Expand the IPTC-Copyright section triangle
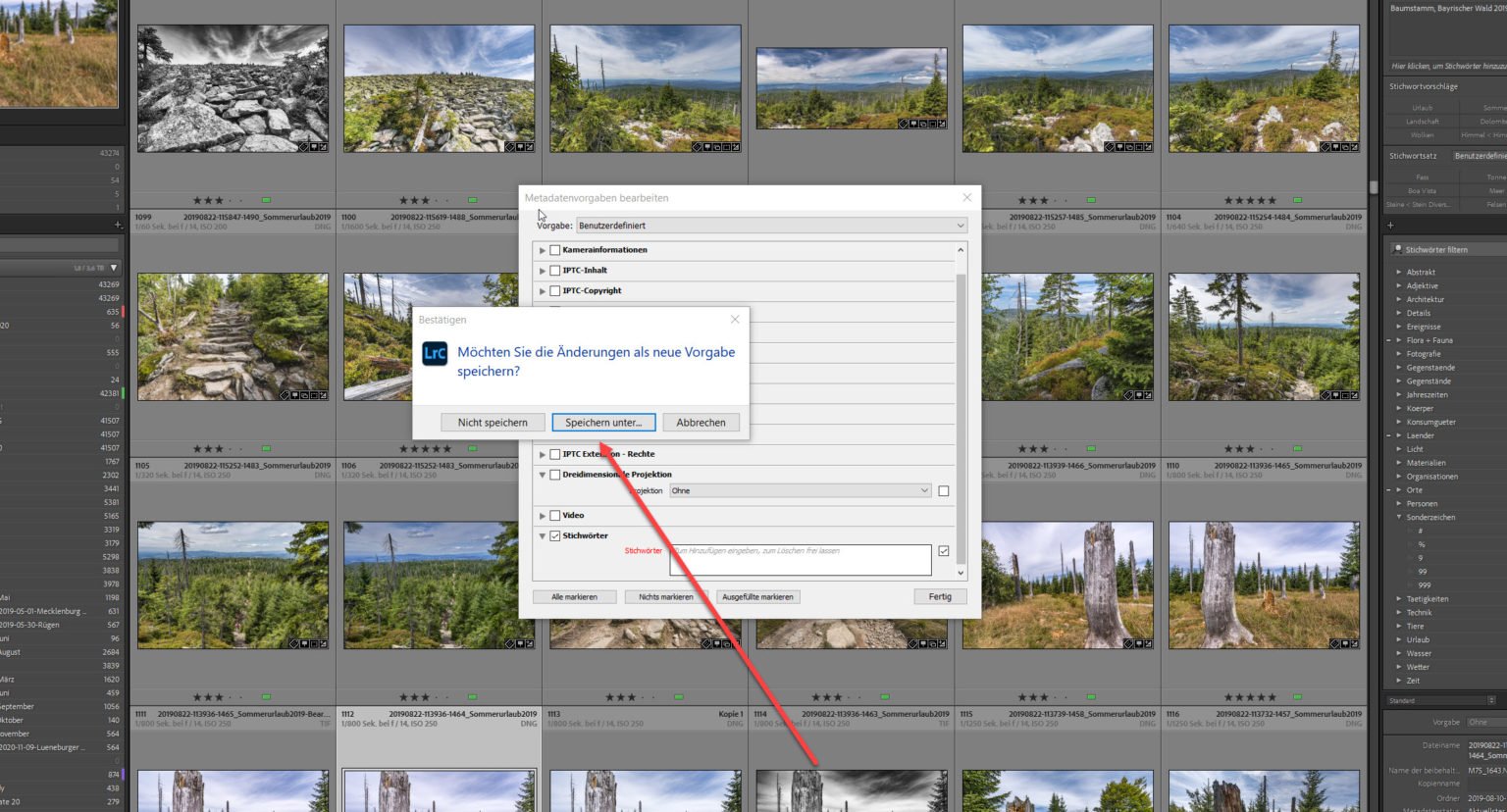This screenshot has height=812, width=1507. coord(542,291)
